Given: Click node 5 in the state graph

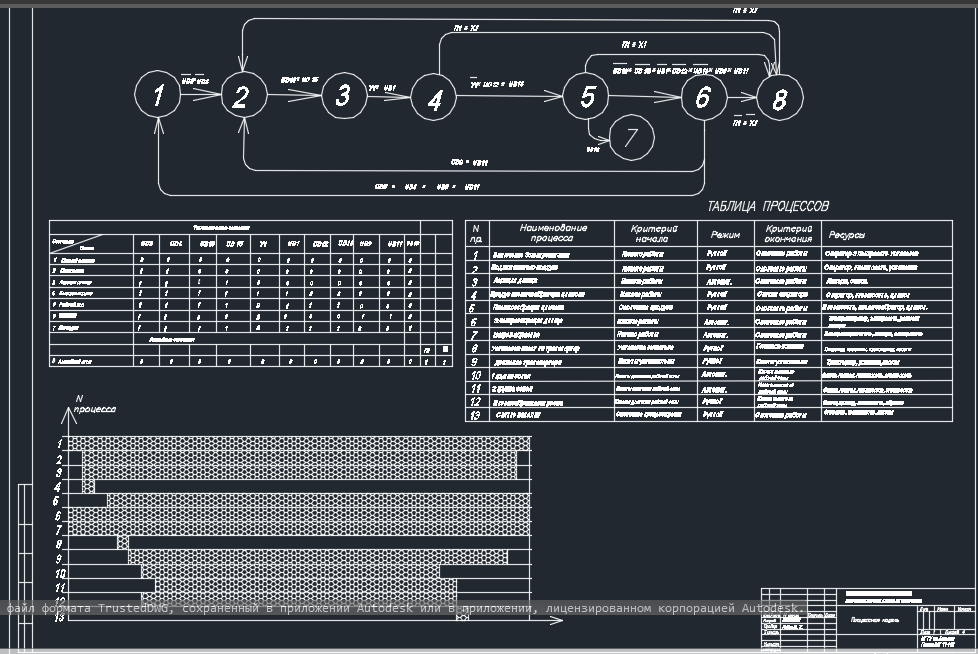Looking at the screenshot, I should (586, 97).
